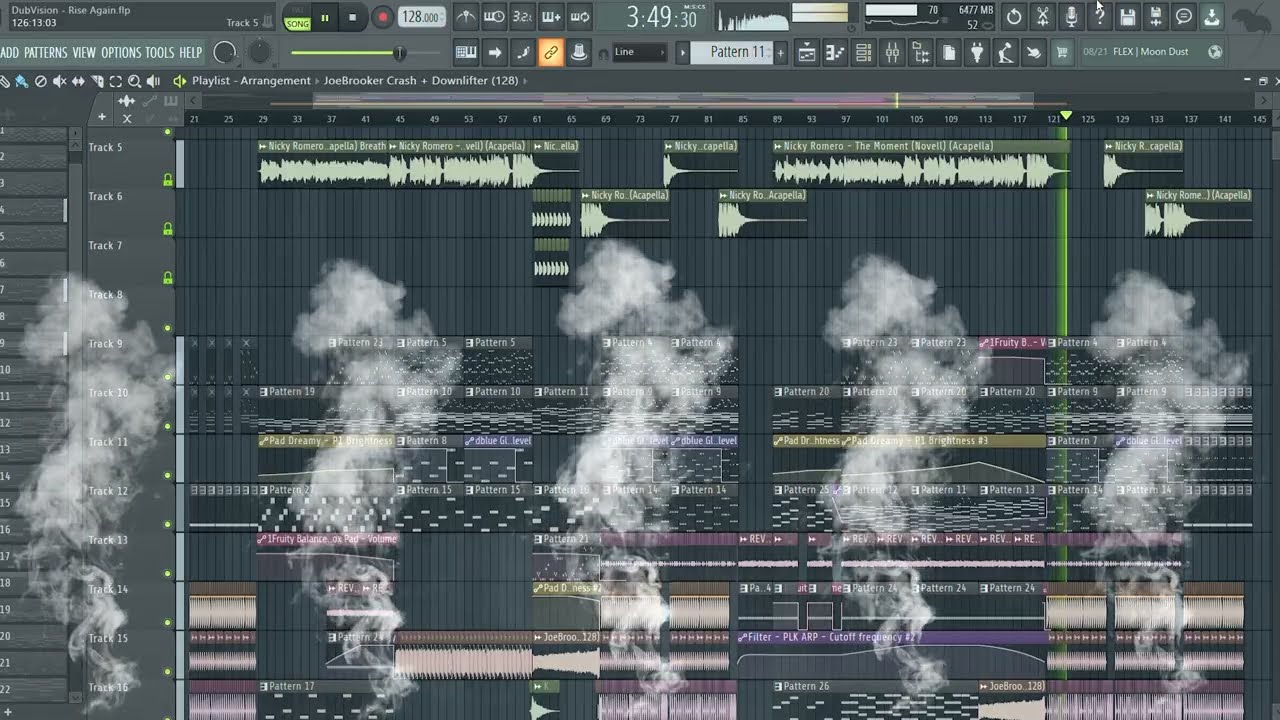
Task: Open the Line snap dropdown
Action: click(x=638, y=52)
